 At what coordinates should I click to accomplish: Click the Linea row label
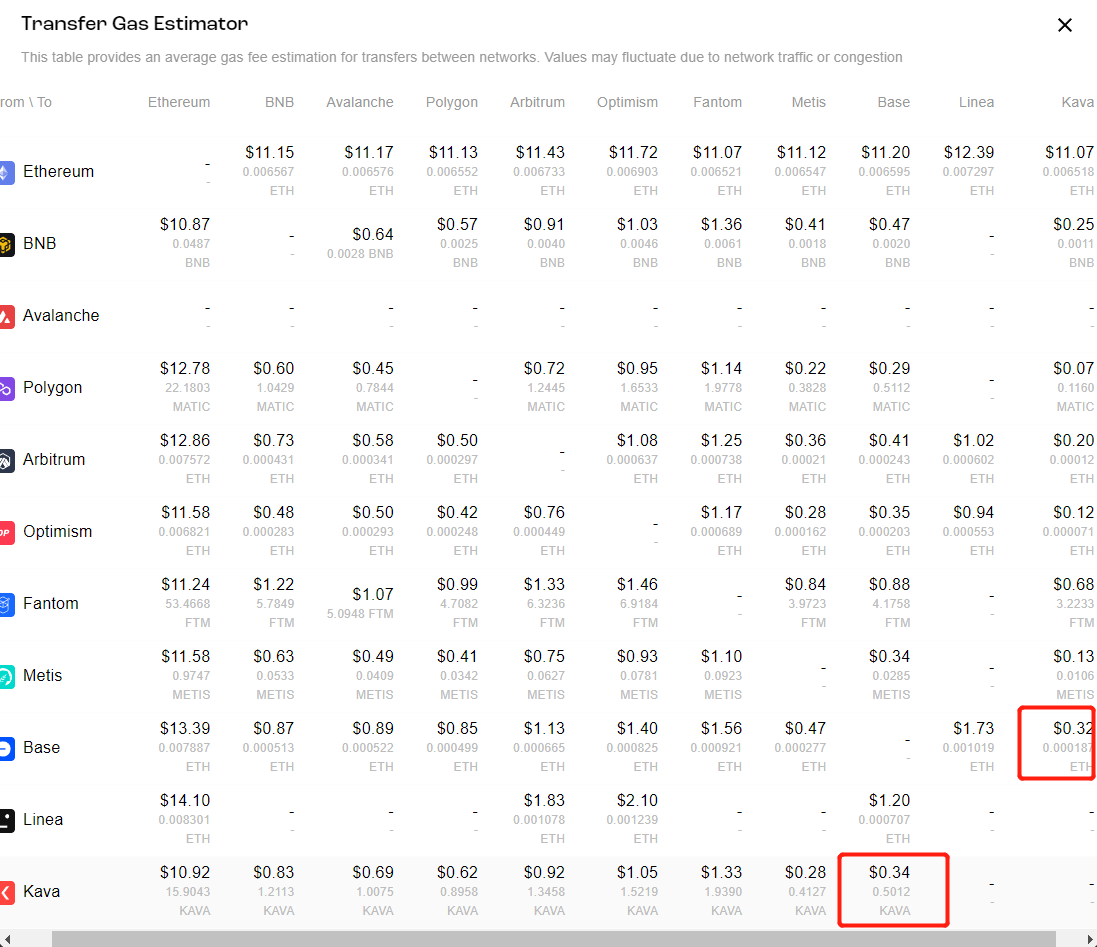click(x=43, y=820)
